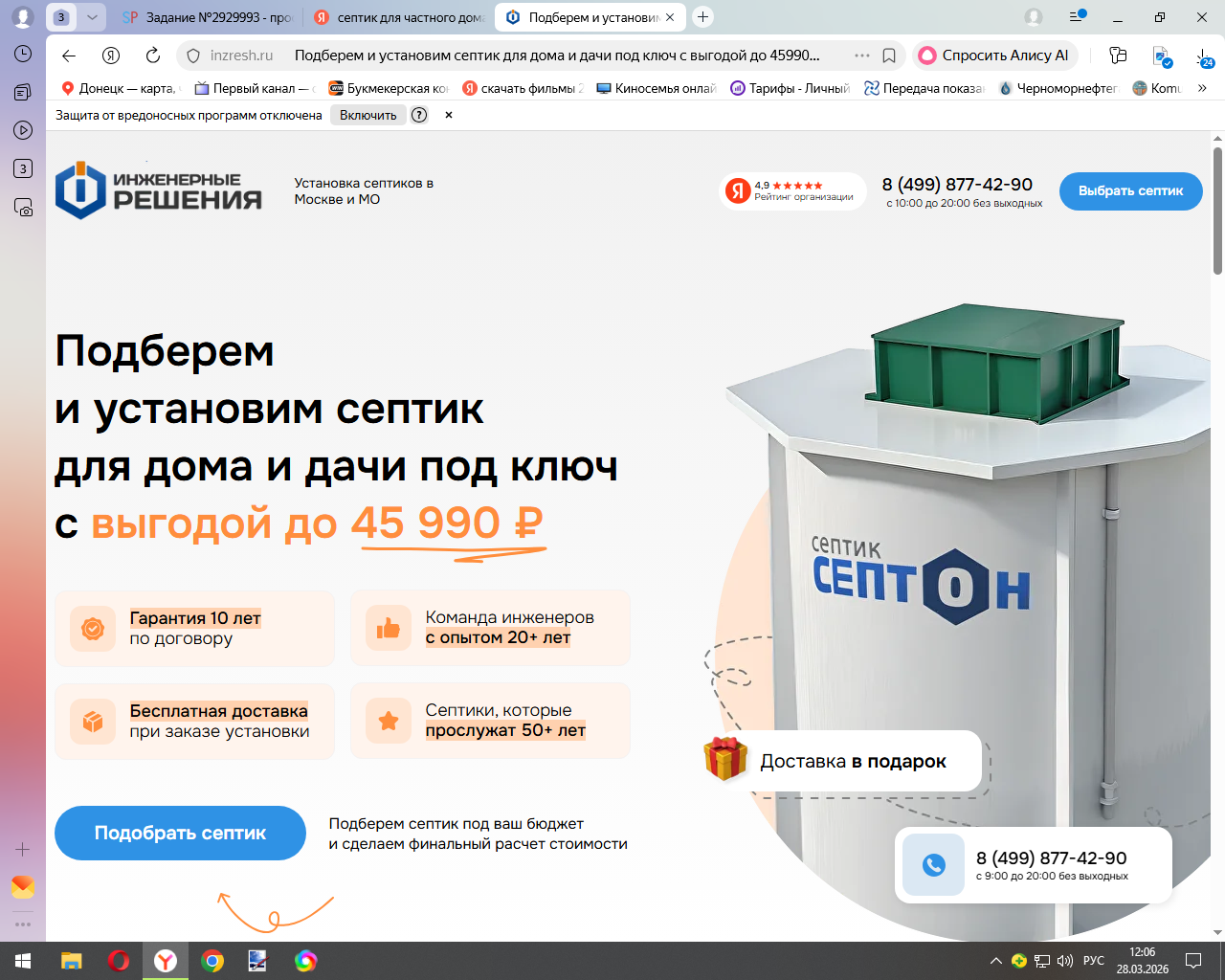Open the Черноморнефтег bookmark
Image resolution: width=1225 pixels, height=980 pixels.
(x=1058, y=88)
